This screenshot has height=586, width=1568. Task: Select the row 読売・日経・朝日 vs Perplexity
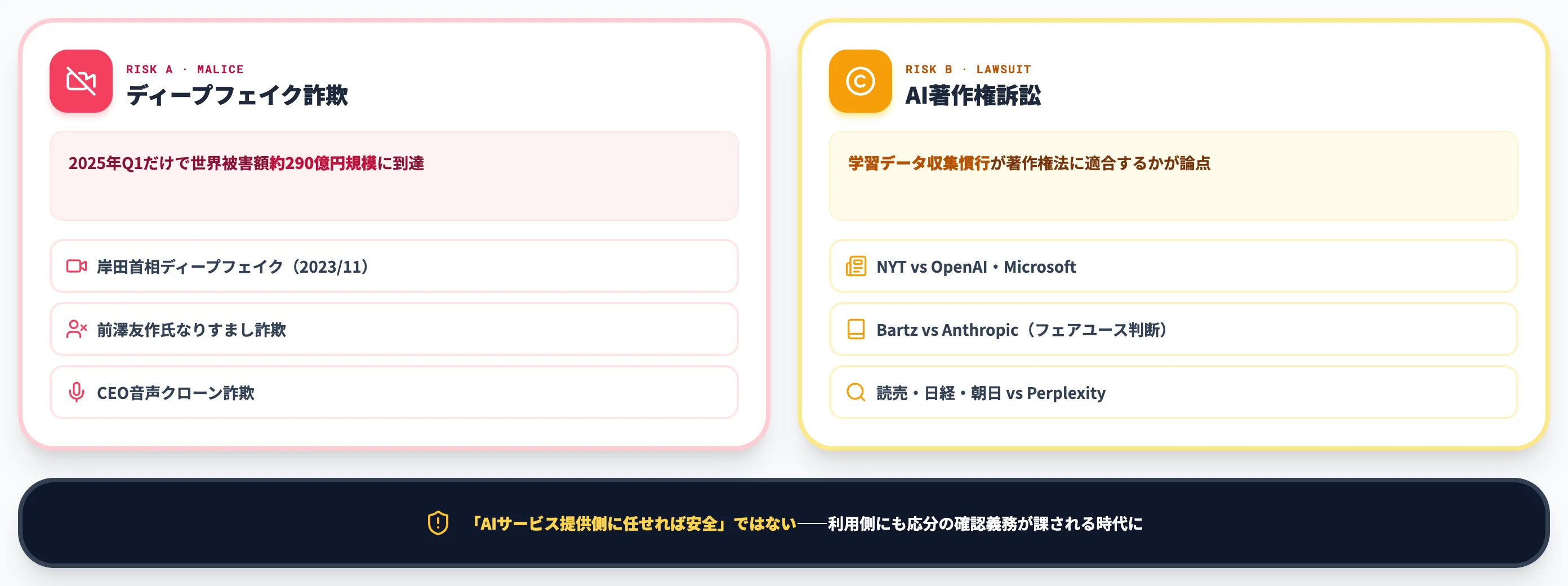coord(1173,392)
